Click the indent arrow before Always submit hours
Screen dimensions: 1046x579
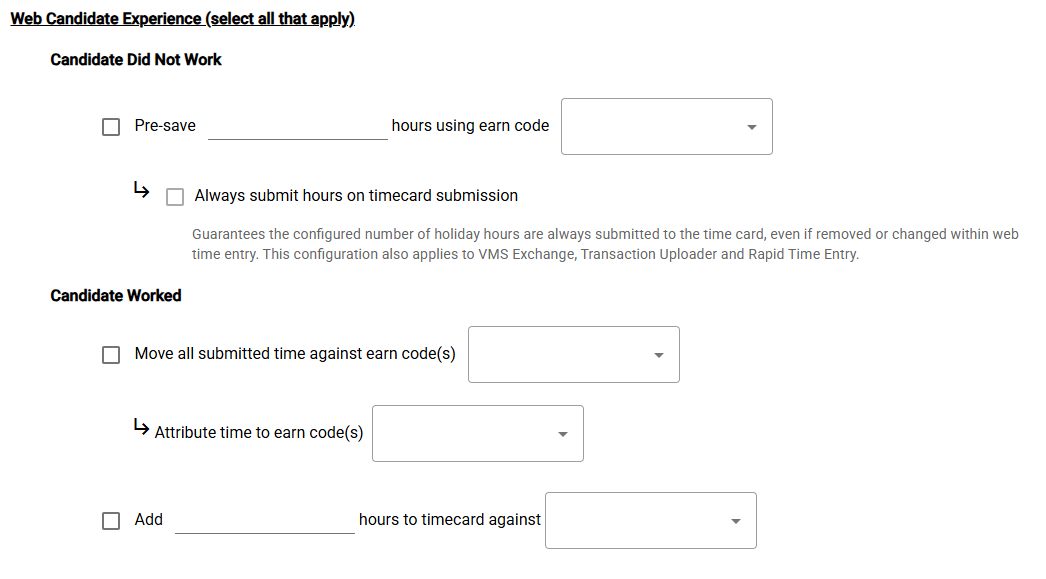click(141, 190)
